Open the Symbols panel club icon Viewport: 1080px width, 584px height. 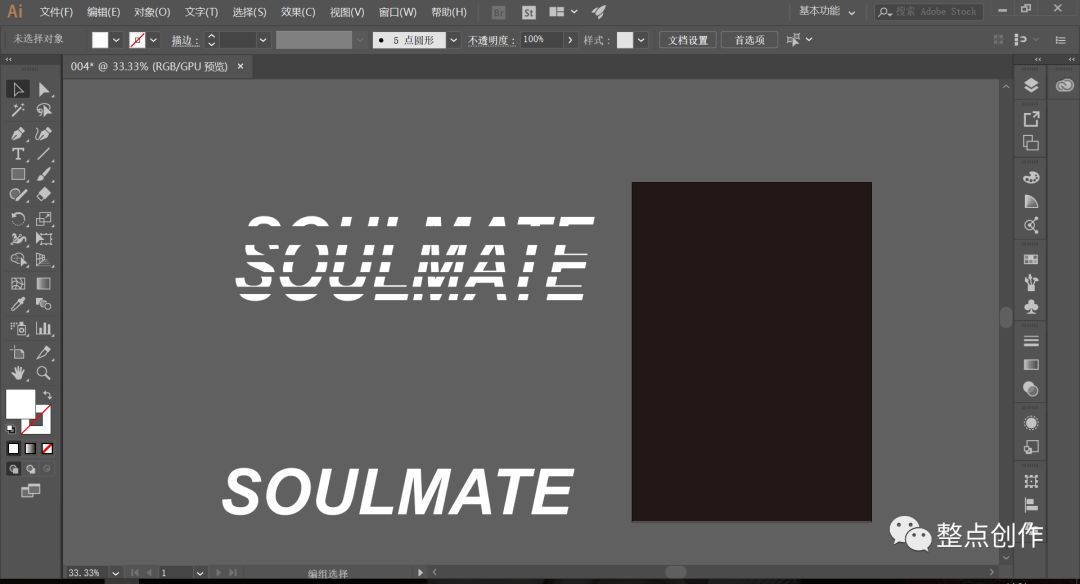point(1031,306)
